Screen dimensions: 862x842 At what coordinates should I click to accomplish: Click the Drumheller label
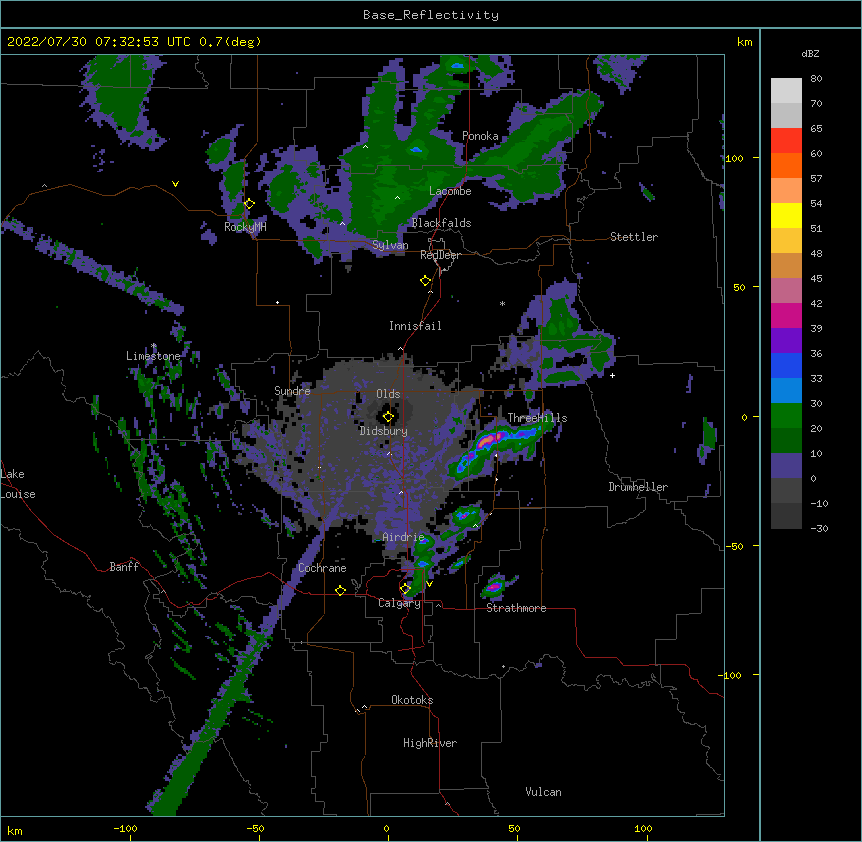638,487
